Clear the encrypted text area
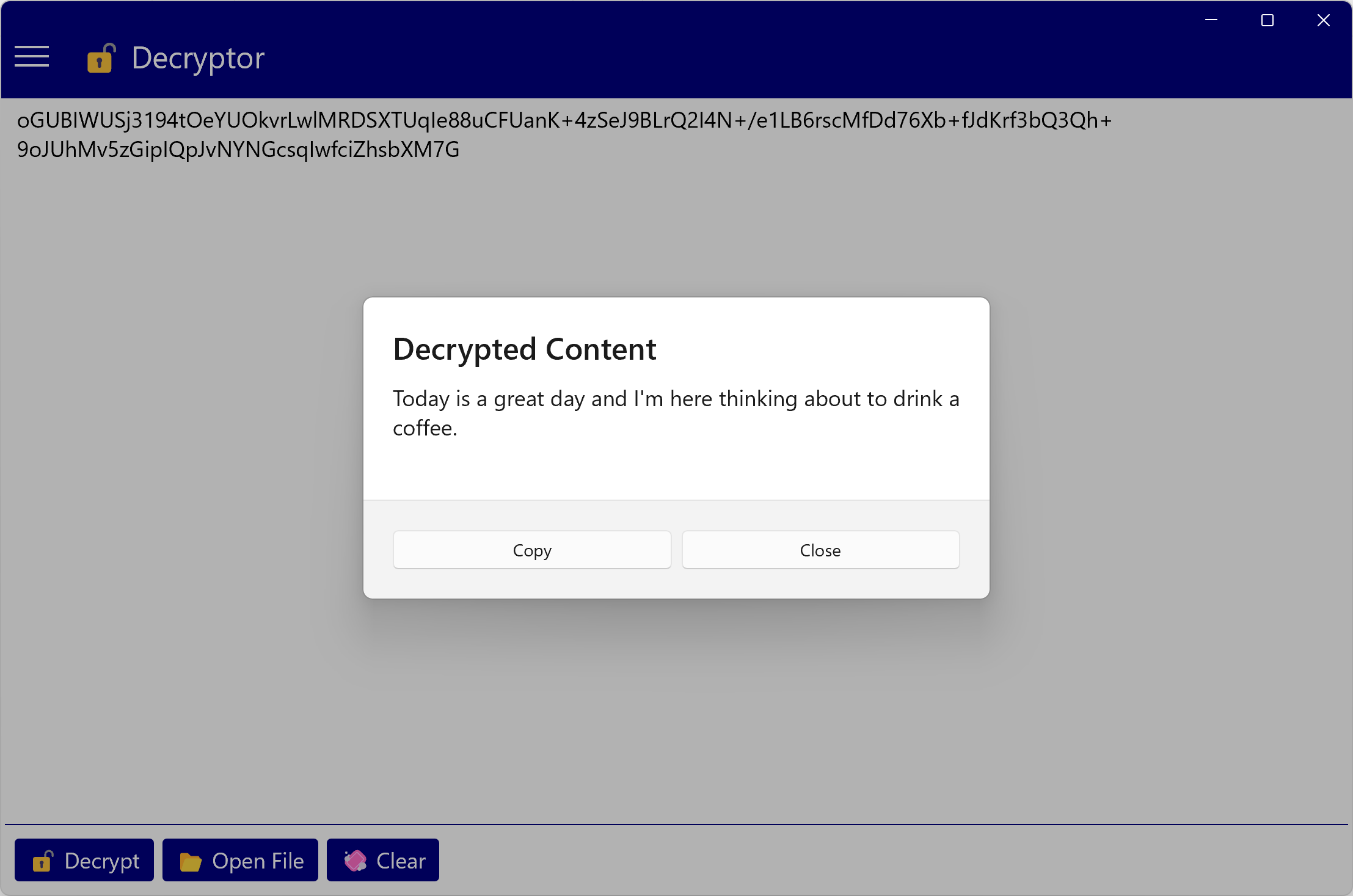 point(382,861)
